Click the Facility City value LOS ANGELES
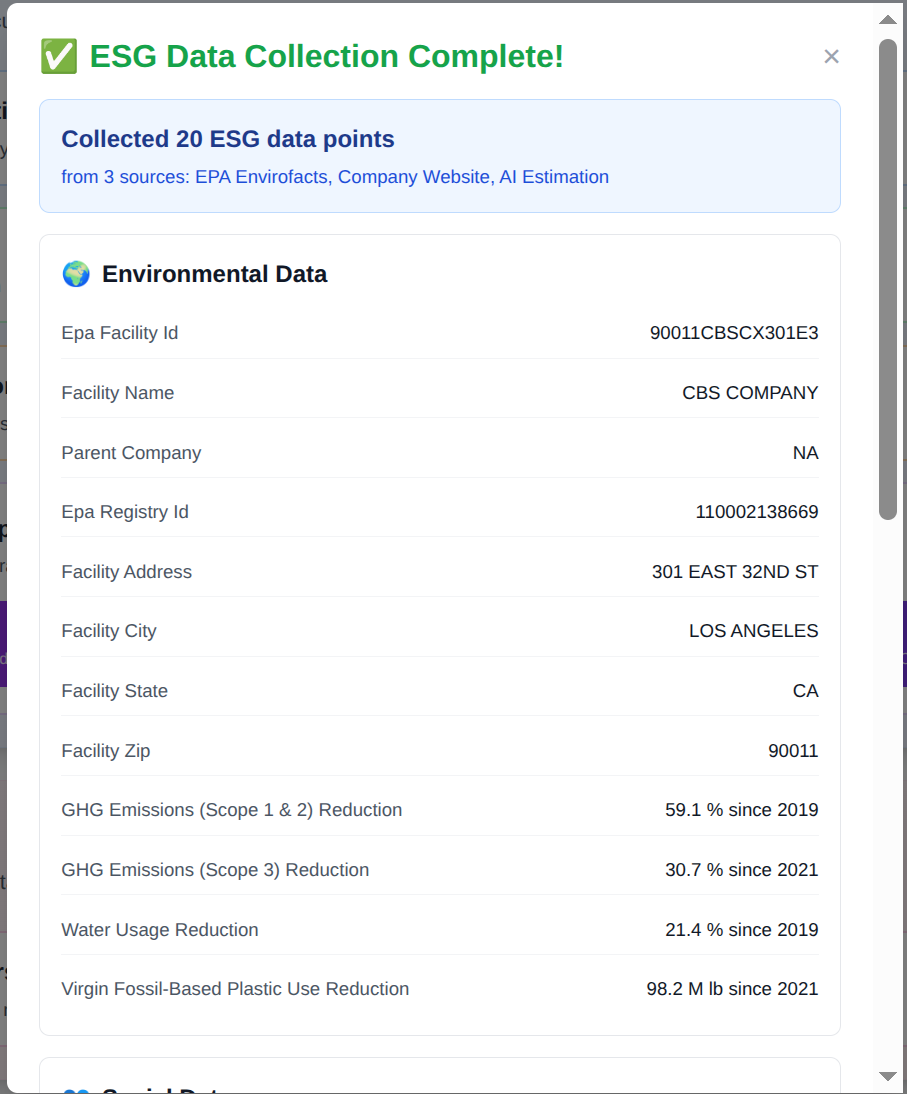907x1094 pixels. coord(753,631)
